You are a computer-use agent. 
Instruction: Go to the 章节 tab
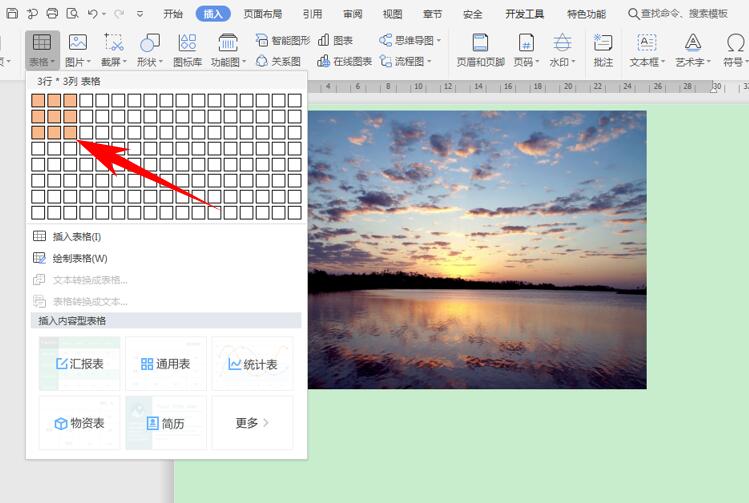click(433, 14)
